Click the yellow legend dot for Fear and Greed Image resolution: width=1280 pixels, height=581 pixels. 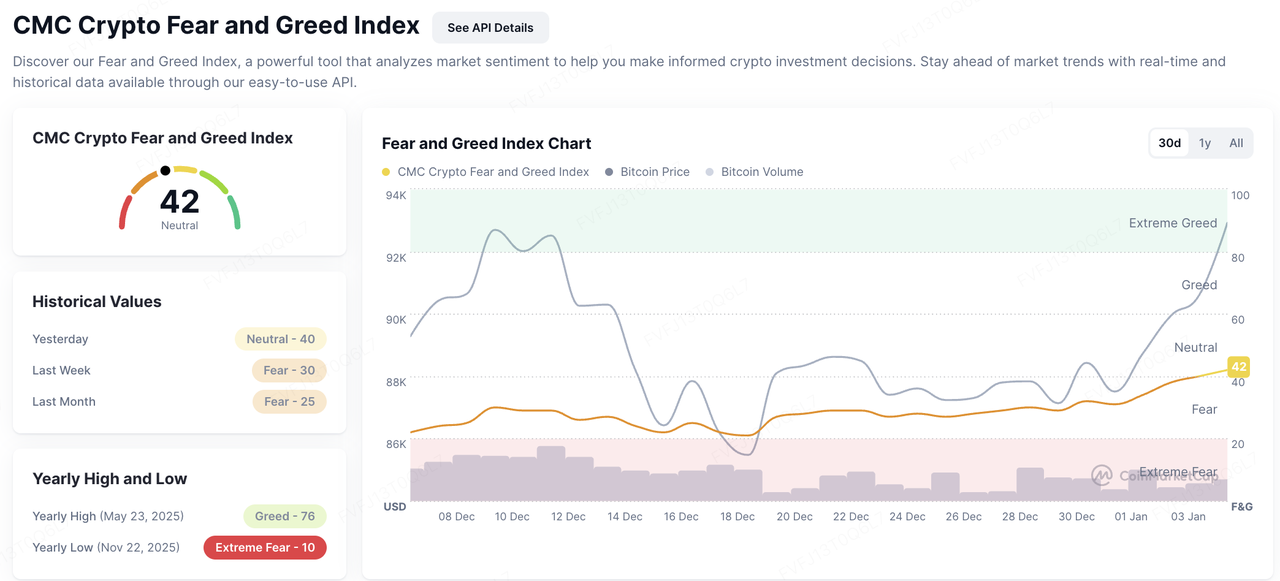tap(386, 172)
